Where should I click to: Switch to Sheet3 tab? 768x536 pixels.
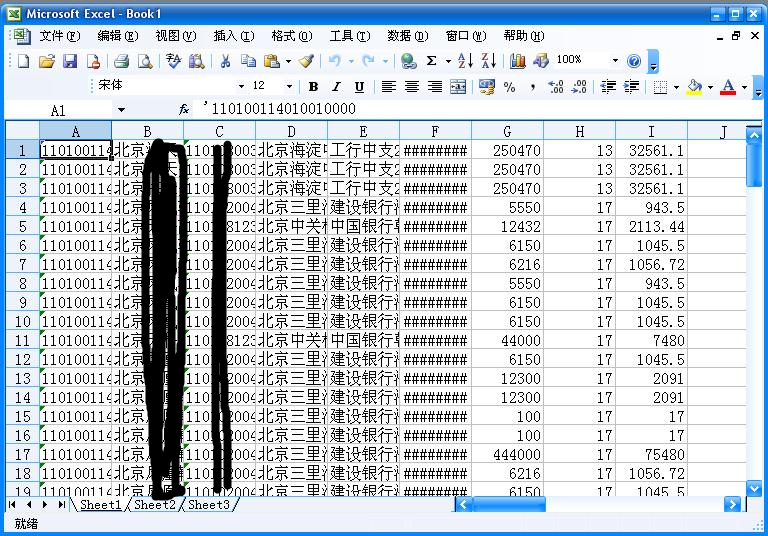(209, 504)
